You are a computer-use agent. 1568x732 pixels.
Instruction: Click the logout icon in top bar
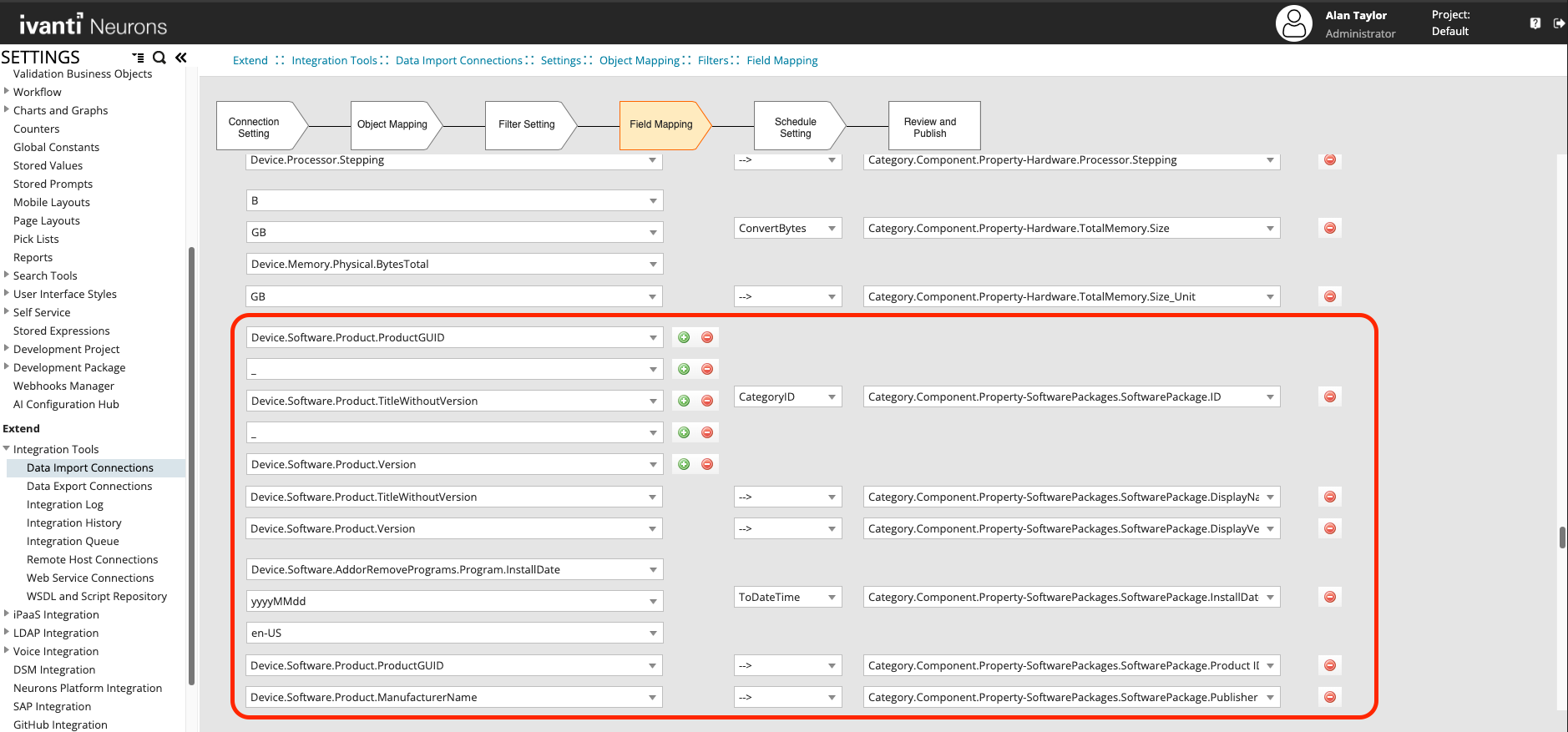pyautogui.click(x=1558, y=23)
